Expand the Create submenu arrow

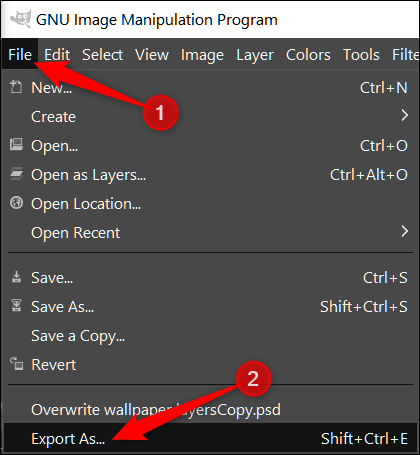tap(404, 115)
